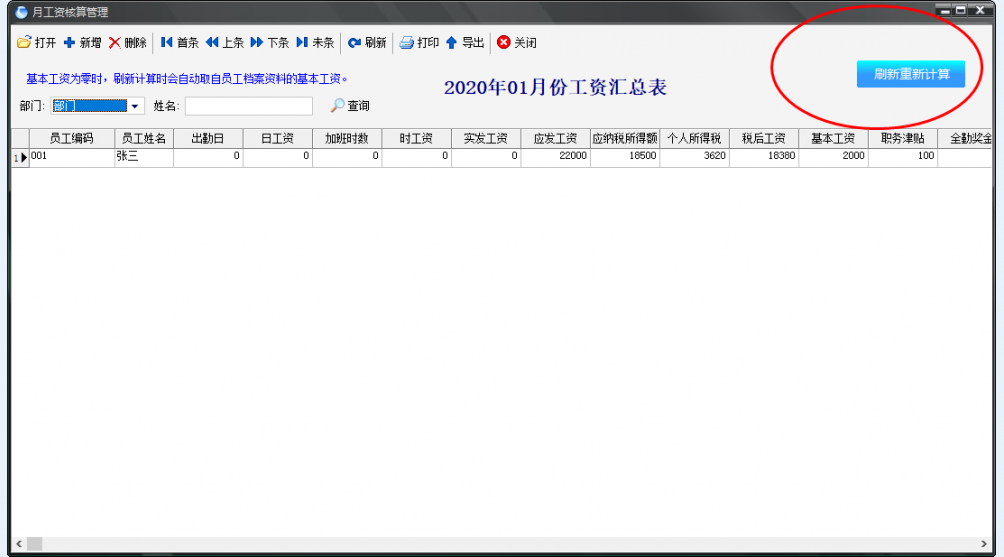The height and width of the screenshot is (557, 1004).
Task: Click the blue 刷新重新计算 button
Action: tap(911, 74)
